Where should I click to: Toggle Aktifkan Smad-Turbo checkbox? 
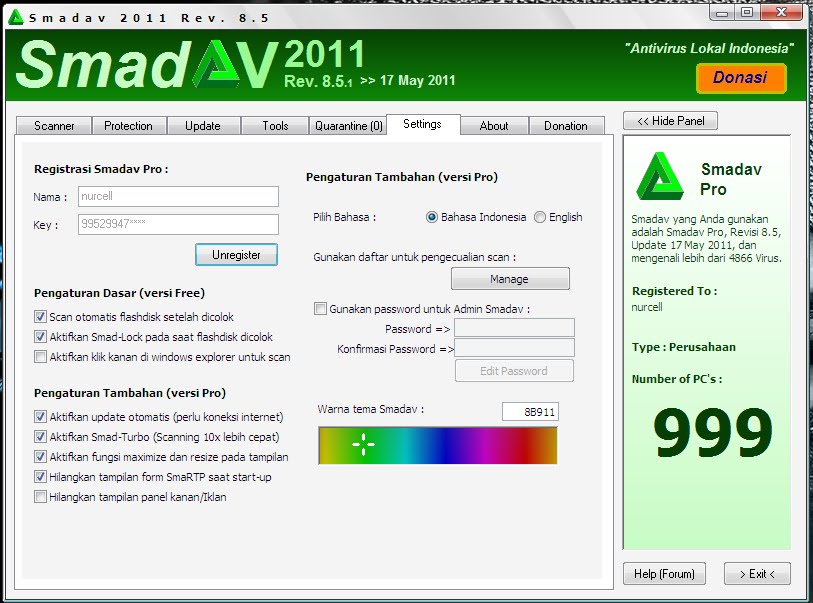pos(40,437)
